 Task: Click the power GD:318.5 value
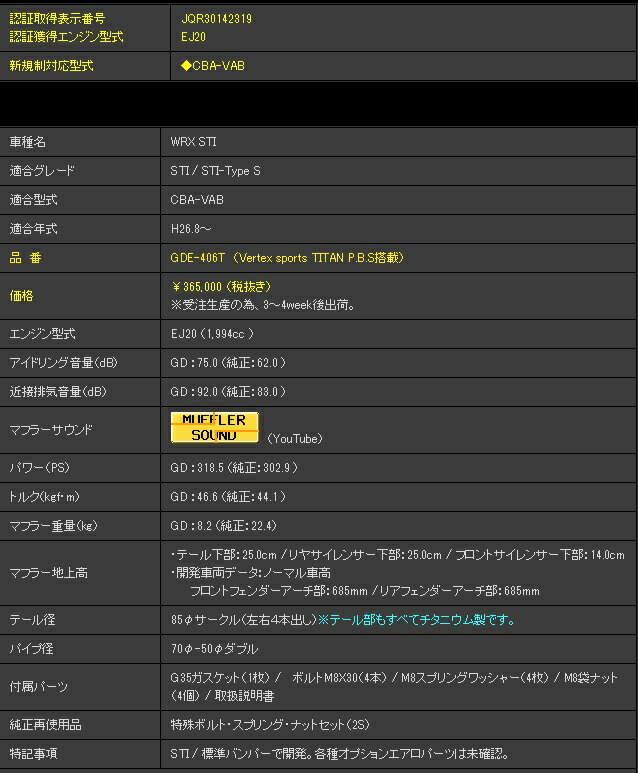pos(233,468)
